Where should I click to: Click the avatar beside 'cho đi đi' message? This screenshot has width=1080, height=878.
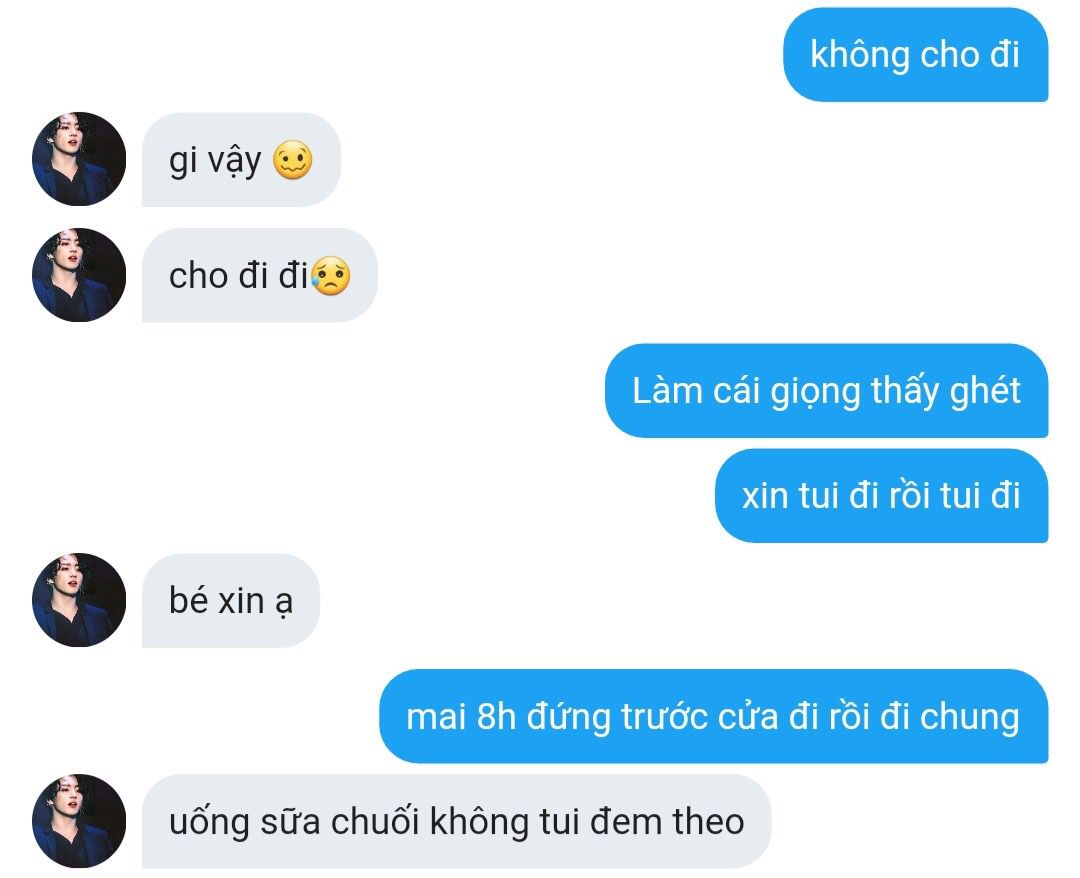click(x=79, y=275)
